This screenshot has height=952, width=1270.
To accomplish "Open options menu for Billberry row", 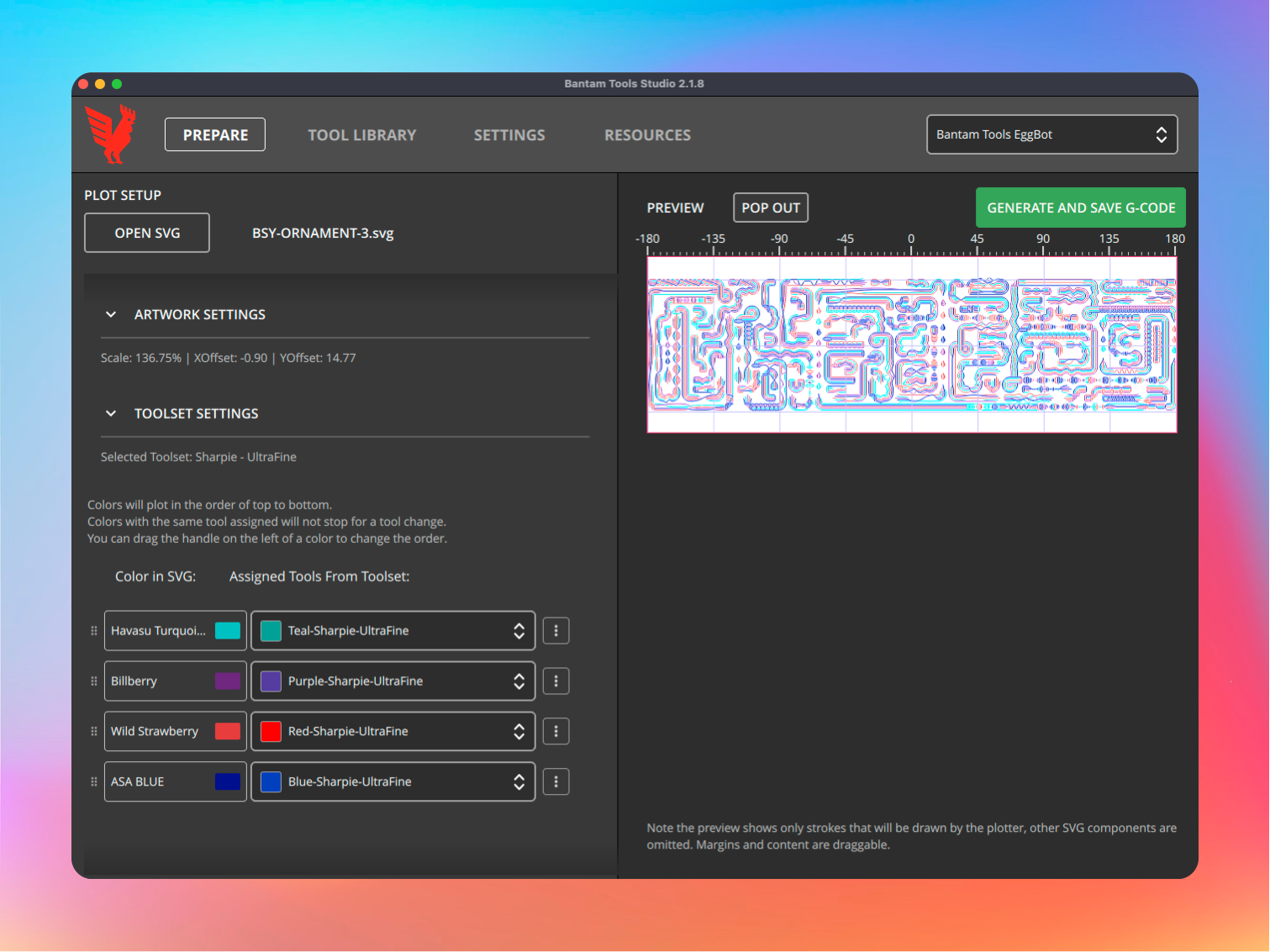I will [x=556, y=681].
